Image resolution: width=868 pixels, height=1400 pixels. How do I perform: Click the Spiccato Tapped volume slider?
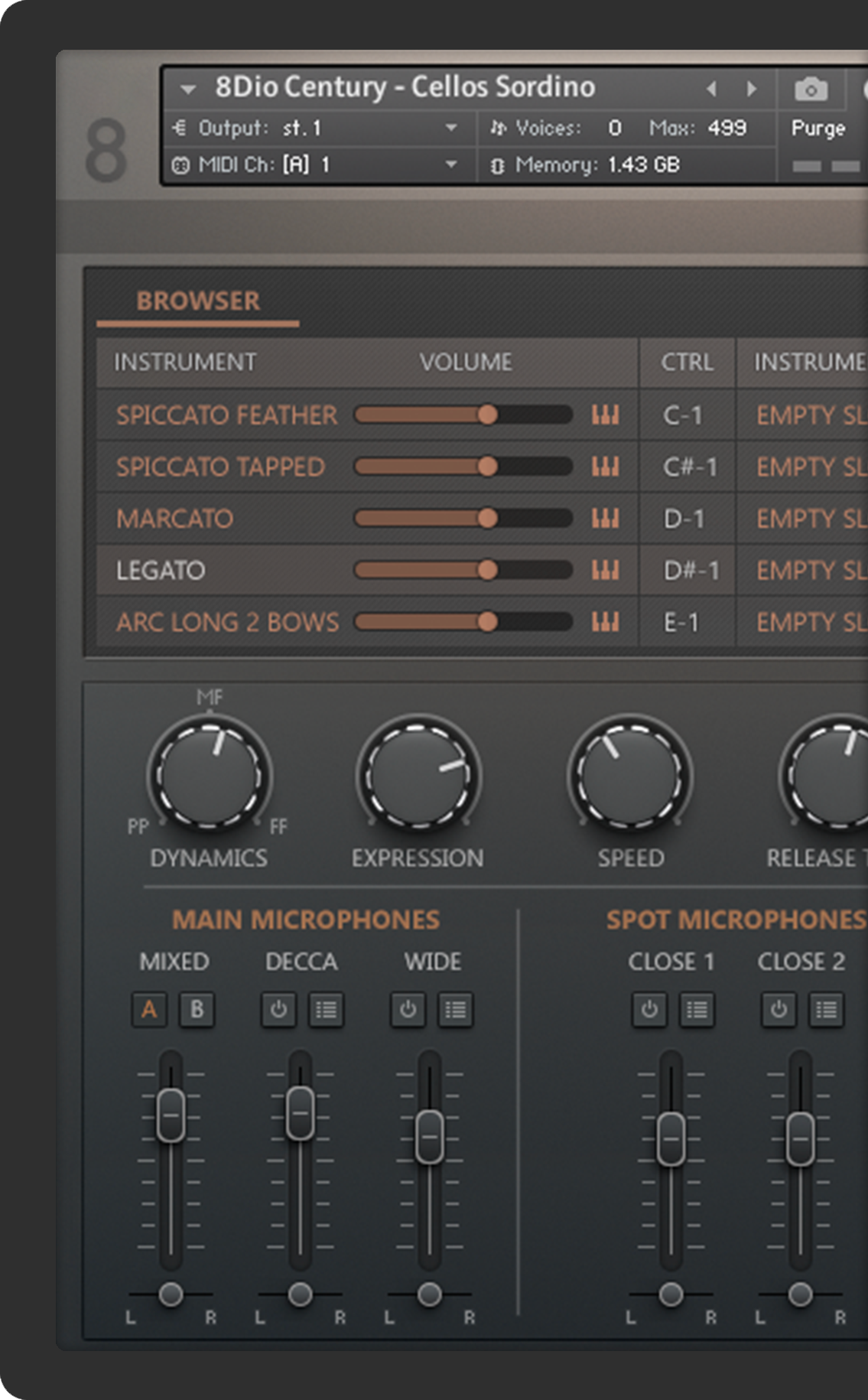pos(463,467)
